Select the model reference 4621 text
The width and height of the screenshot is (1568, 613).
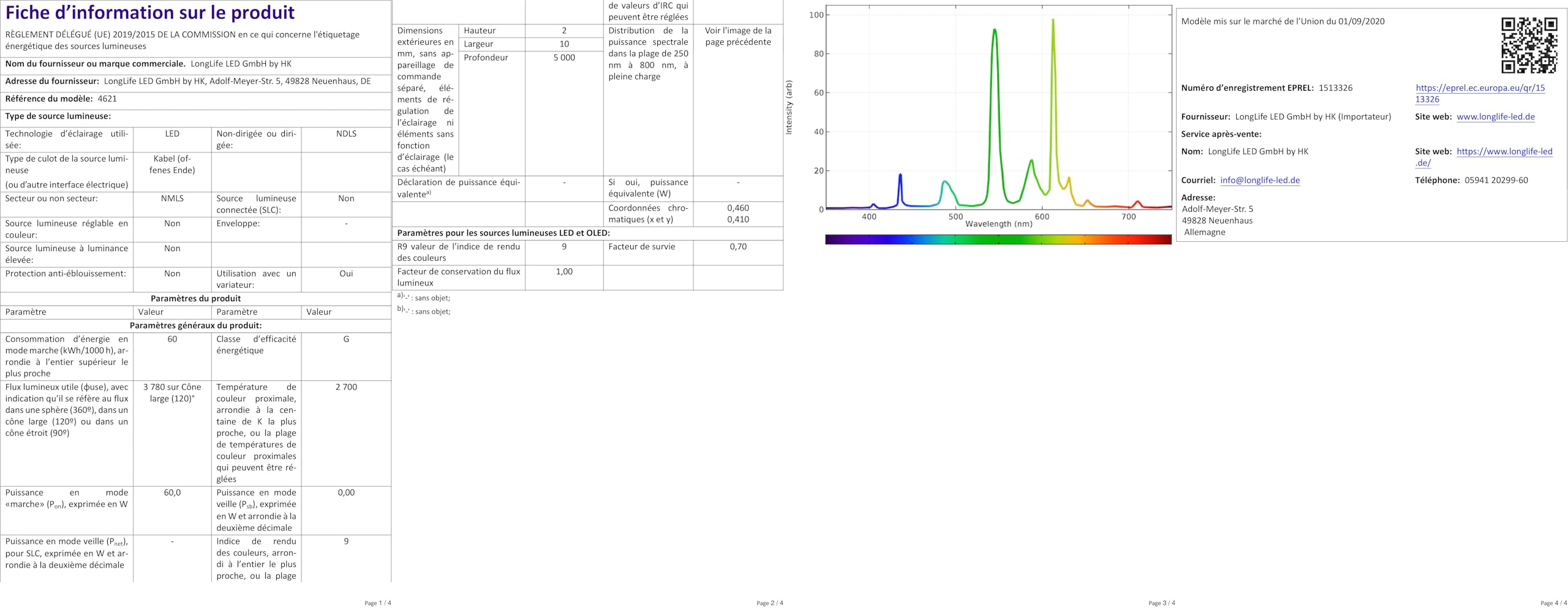[107, 99]
